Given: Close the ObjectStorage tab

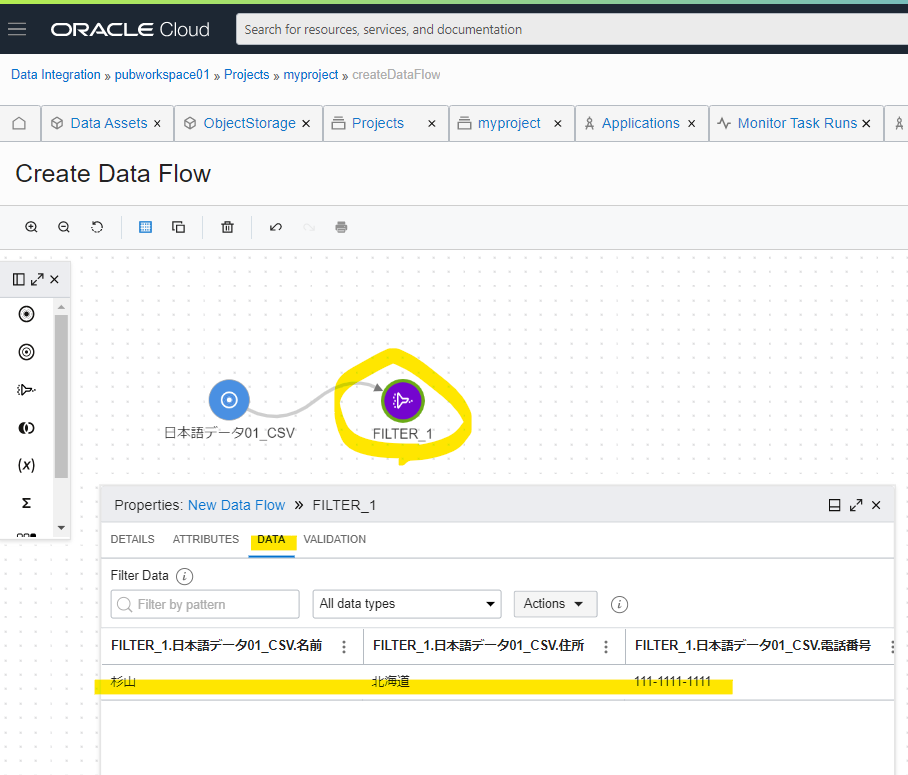Looking at the screenshot, I should point(306,123).
